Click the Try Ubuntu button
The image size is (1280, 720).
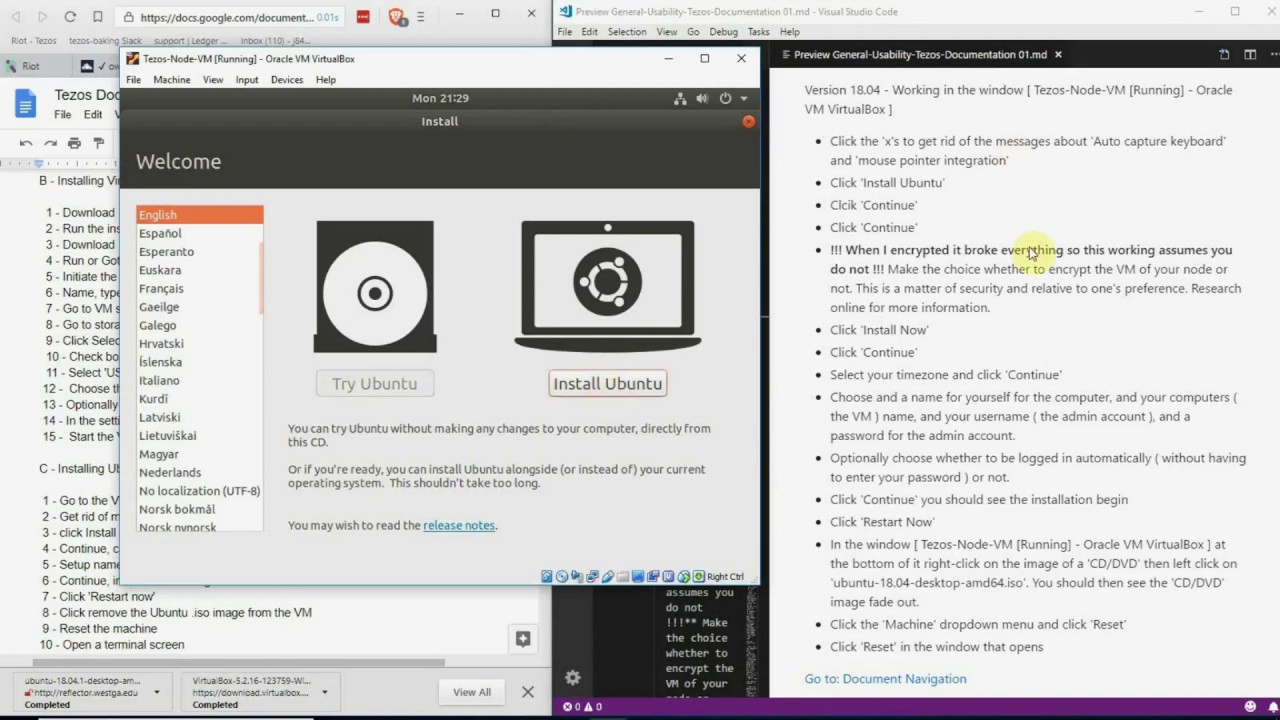coord(375,384)
